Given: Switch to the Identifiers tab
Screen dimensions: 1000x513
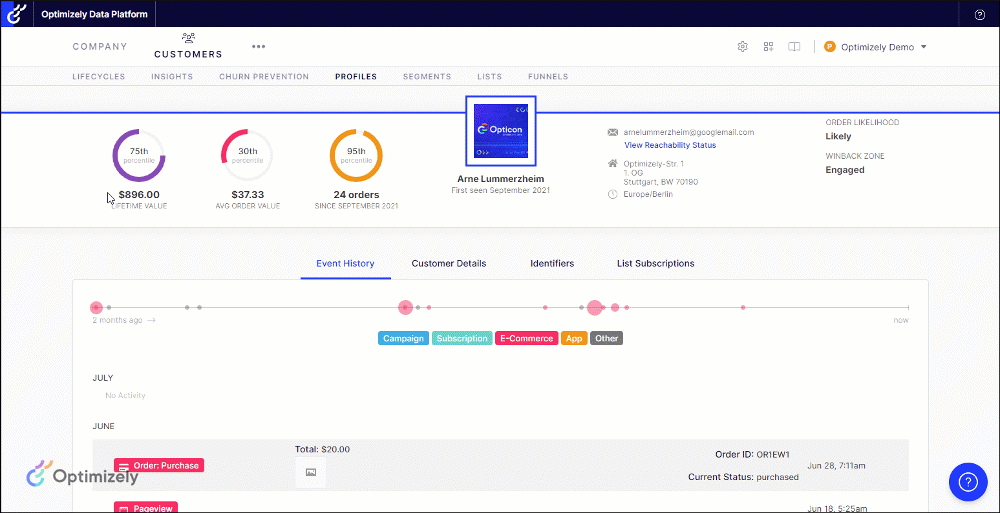Looking at the screenshot, I should pos(552,264).
